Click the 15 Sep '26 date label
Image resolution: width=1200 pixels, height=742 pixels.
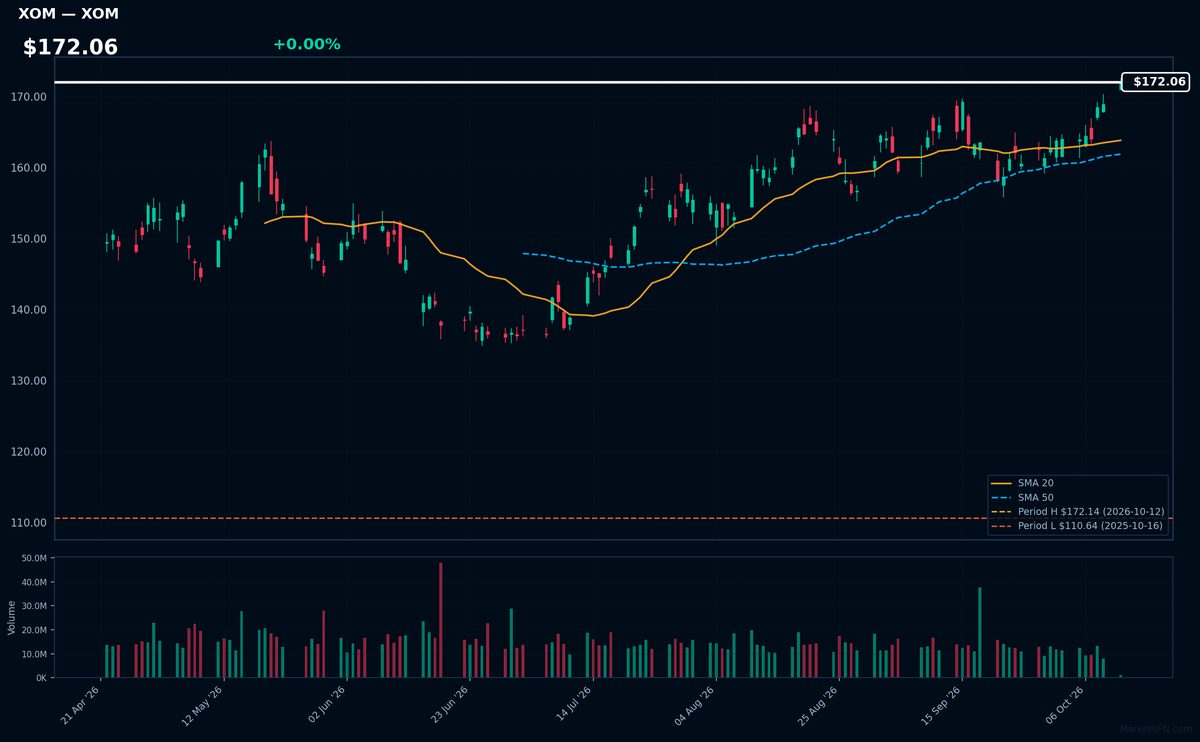(x=942, y=705)
